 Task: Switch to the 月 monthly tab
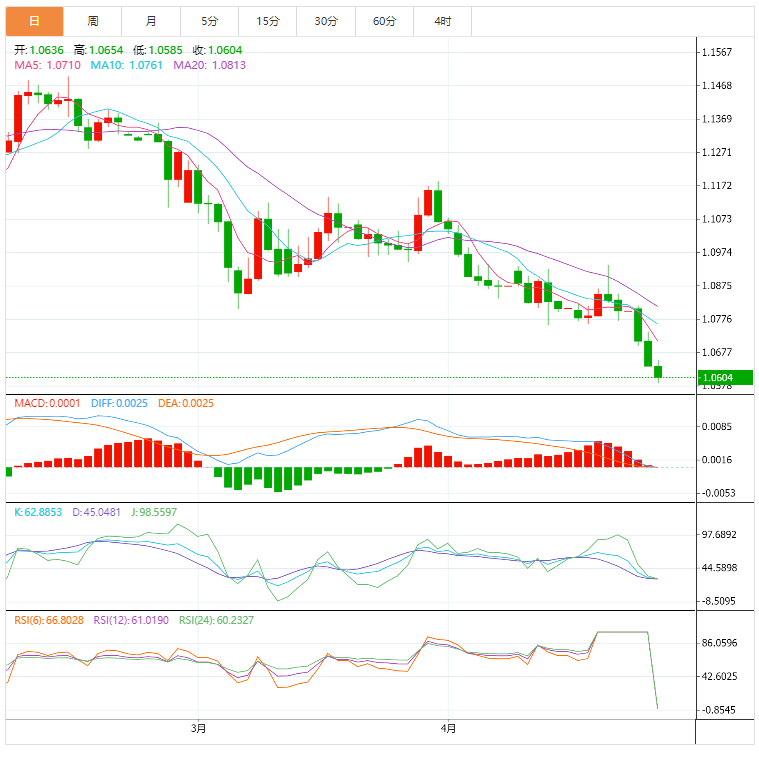pos(151,21)
